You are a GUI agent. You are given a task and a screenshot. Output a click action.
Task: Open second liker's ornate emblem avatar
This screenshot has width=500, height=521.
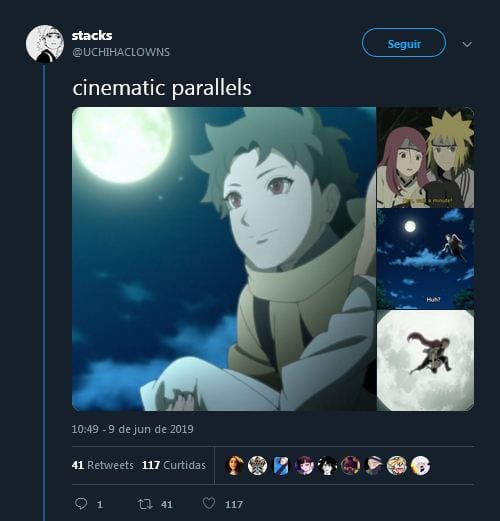coord(258,465)
